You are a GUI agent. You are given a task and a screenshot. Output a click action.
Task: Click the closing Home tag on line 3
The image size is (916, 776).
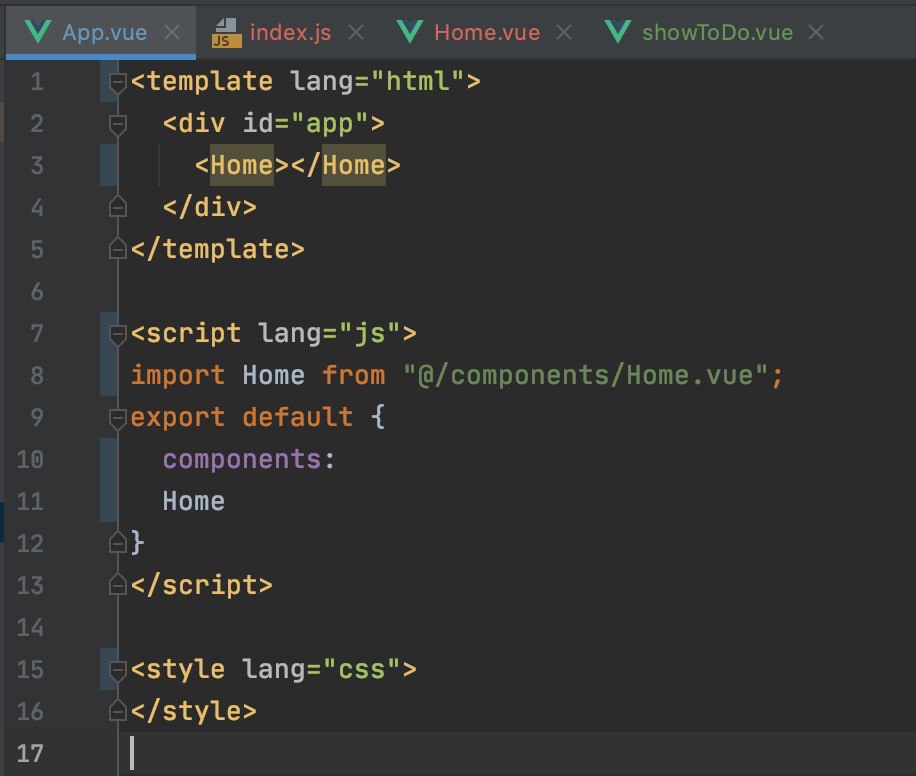(x=345, y=165)
